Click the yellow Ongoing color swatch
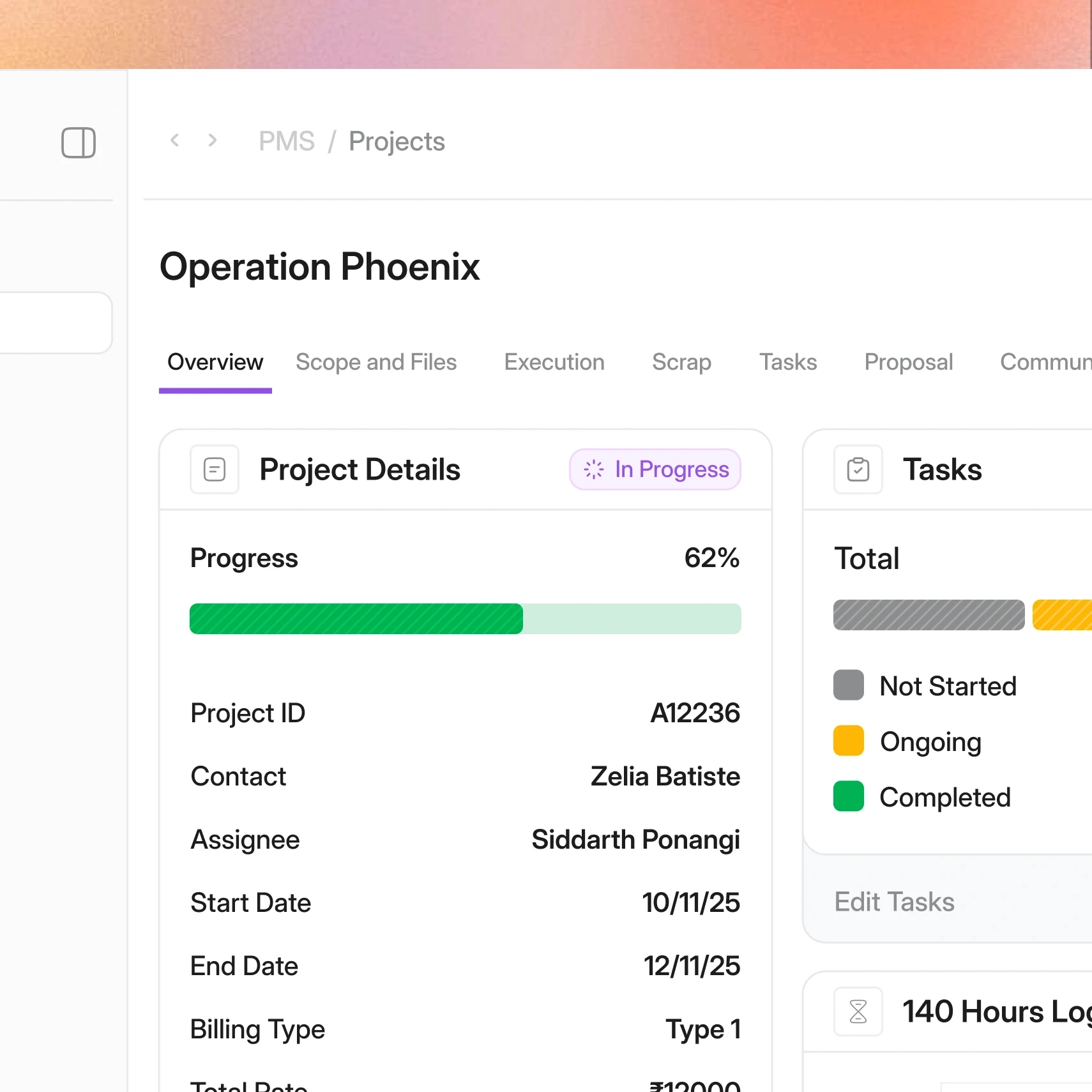The height and width of the screenshot is (1092, 1092). 849,741
